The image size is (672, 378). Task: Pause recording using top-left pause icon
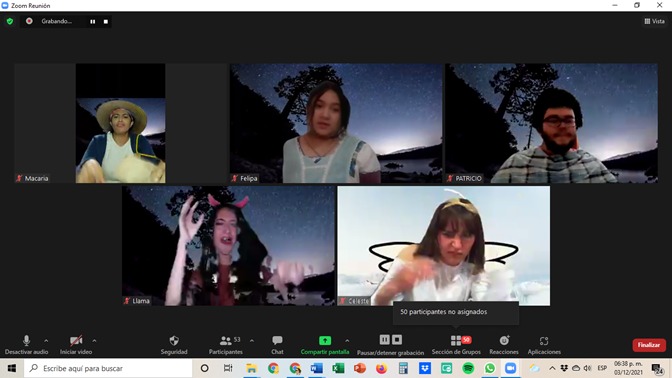pos(93,21)
